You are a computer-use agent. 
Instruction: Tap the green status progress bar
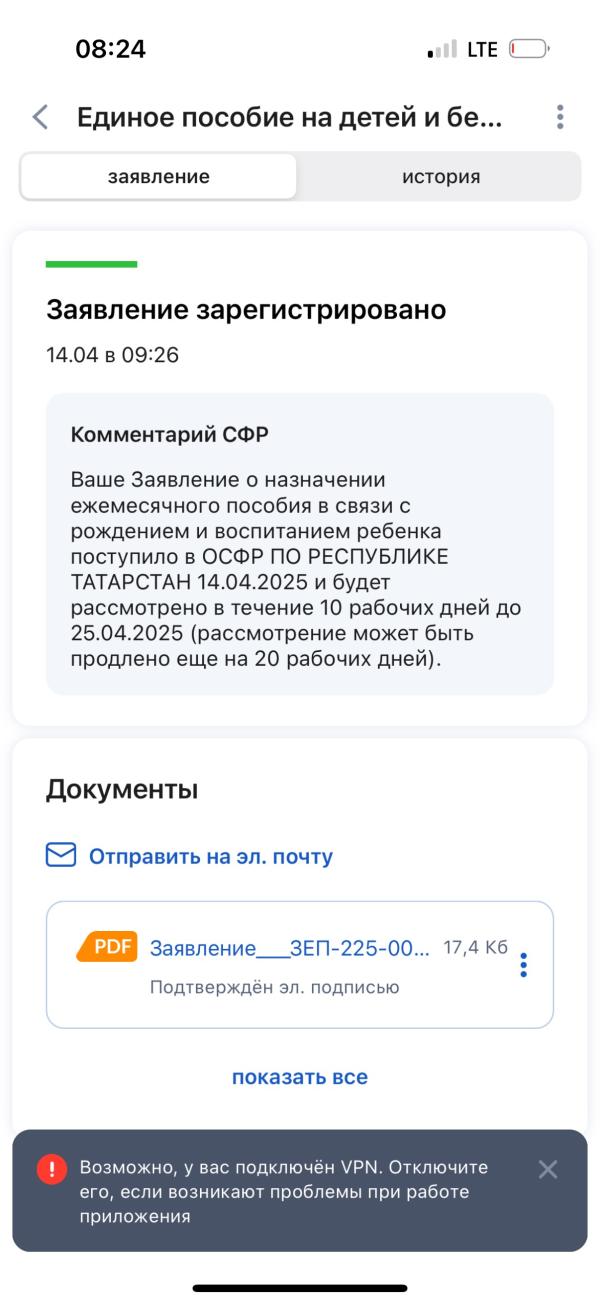point(91,264)
